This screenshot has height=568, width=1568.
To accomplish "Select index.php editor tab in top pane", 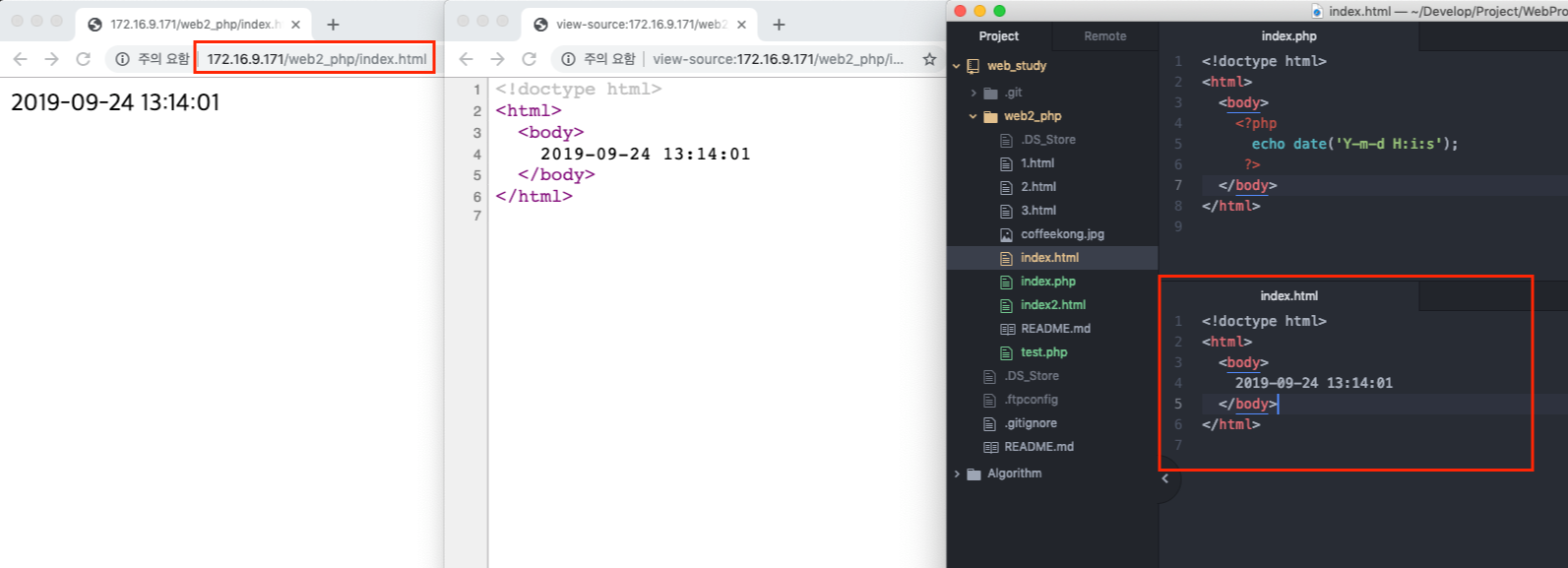I will 1288,36.
